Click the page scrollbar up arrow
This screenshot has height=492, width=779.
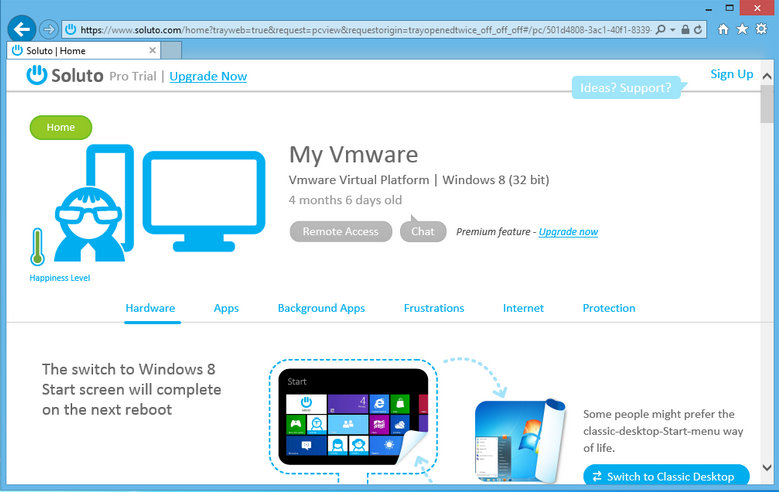pyautogui.click(x=767, y=76)
